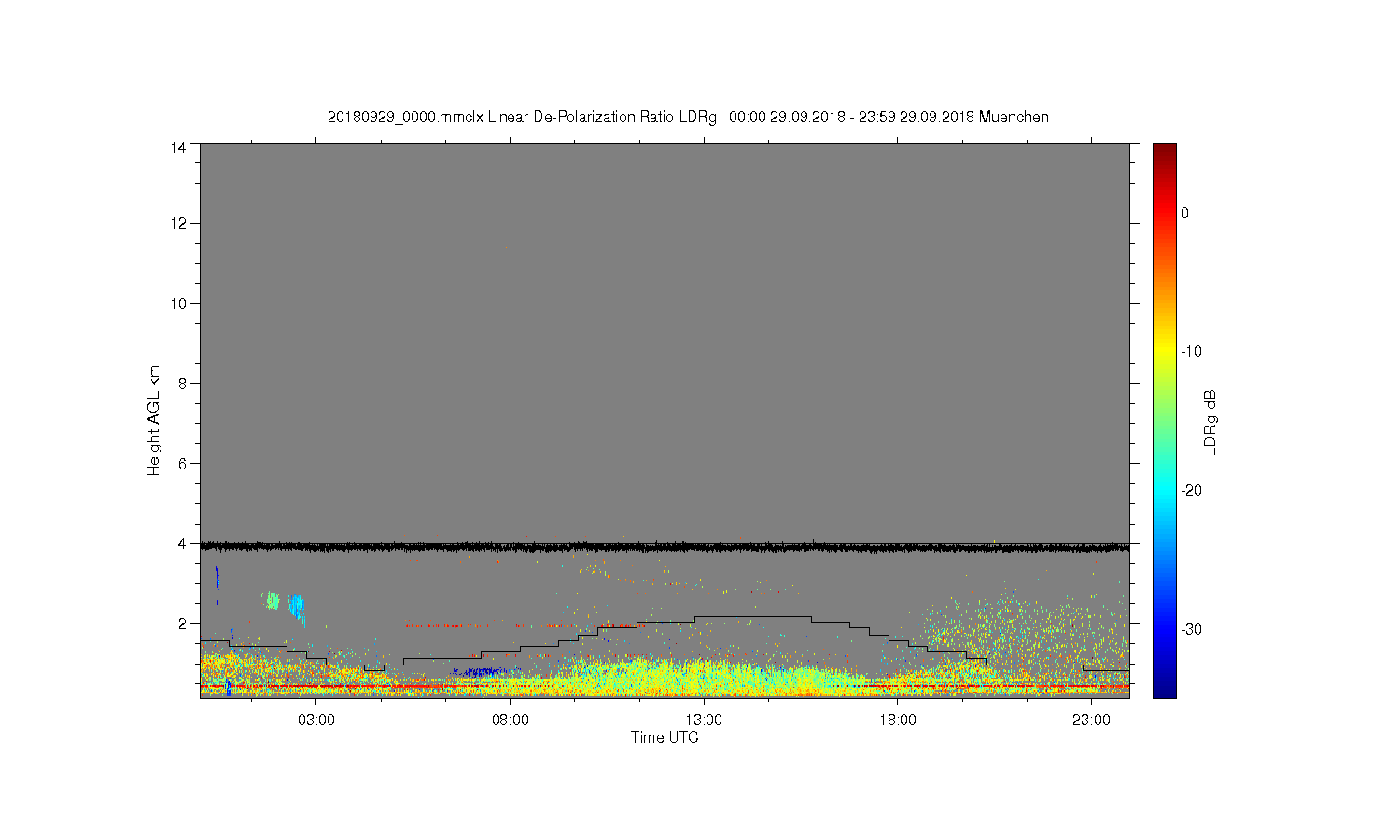Viewport: 1400px width, 840px height.
Task: Click the height tick label 10
Action: tap(178, 303)
